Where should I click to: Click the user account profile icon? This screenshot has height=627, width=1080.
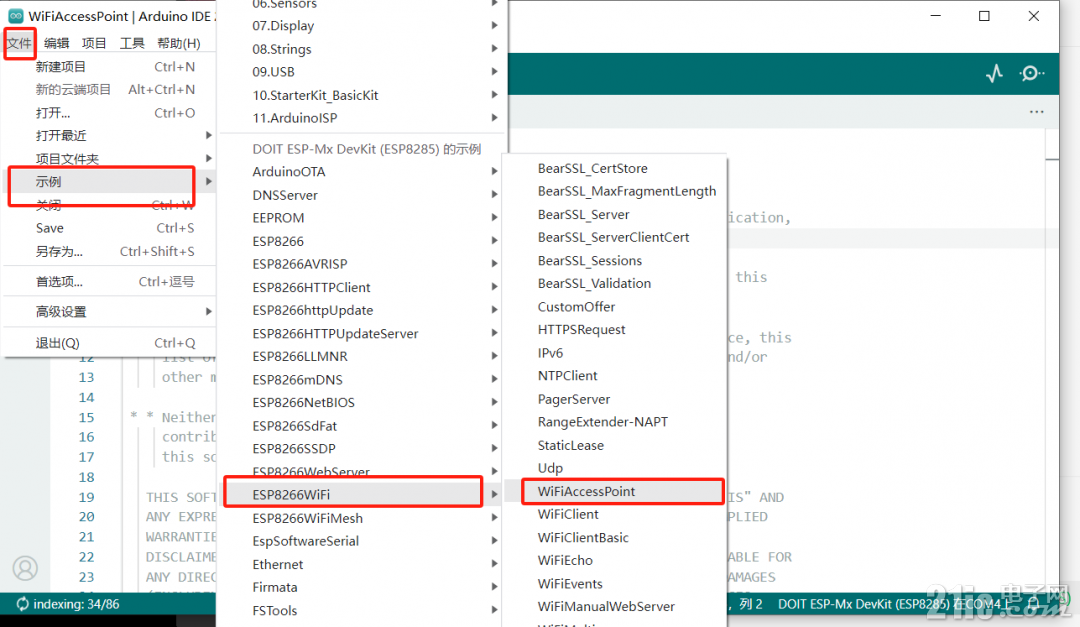pos(25,568)
